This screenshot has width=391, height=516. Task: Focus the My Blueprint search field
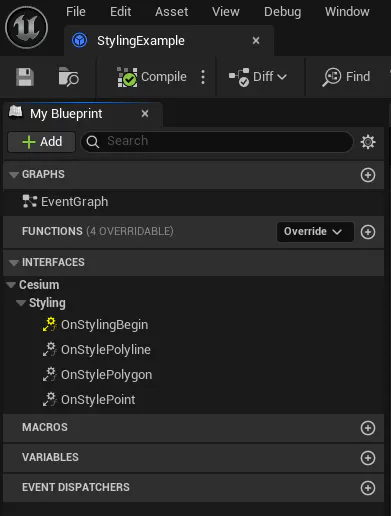(x=217, y=142)
